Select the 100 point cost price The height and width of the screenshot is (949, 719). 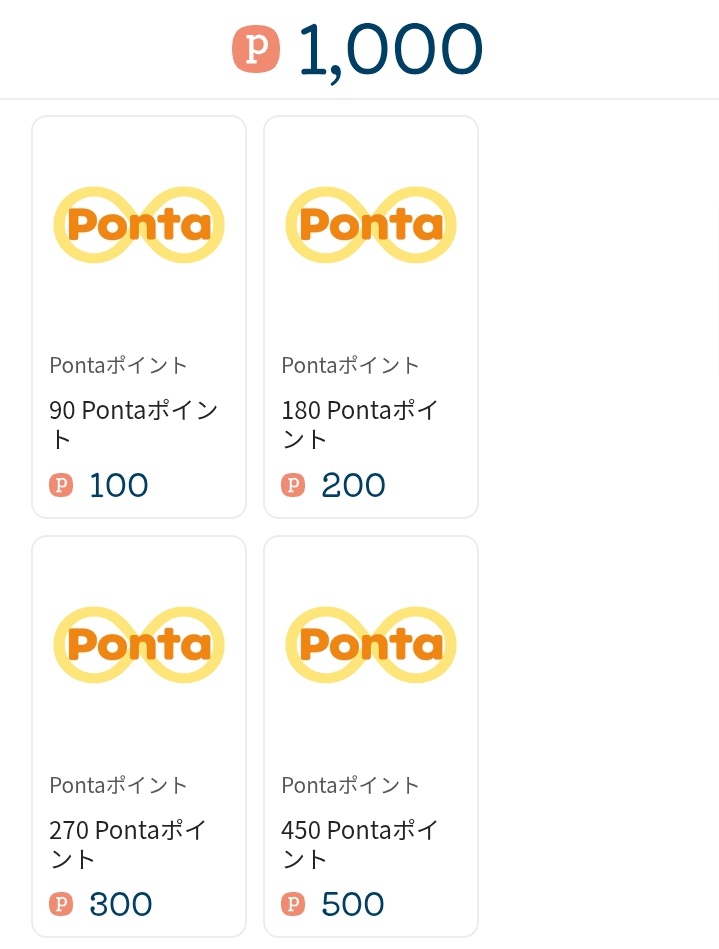tap(119, 486)
